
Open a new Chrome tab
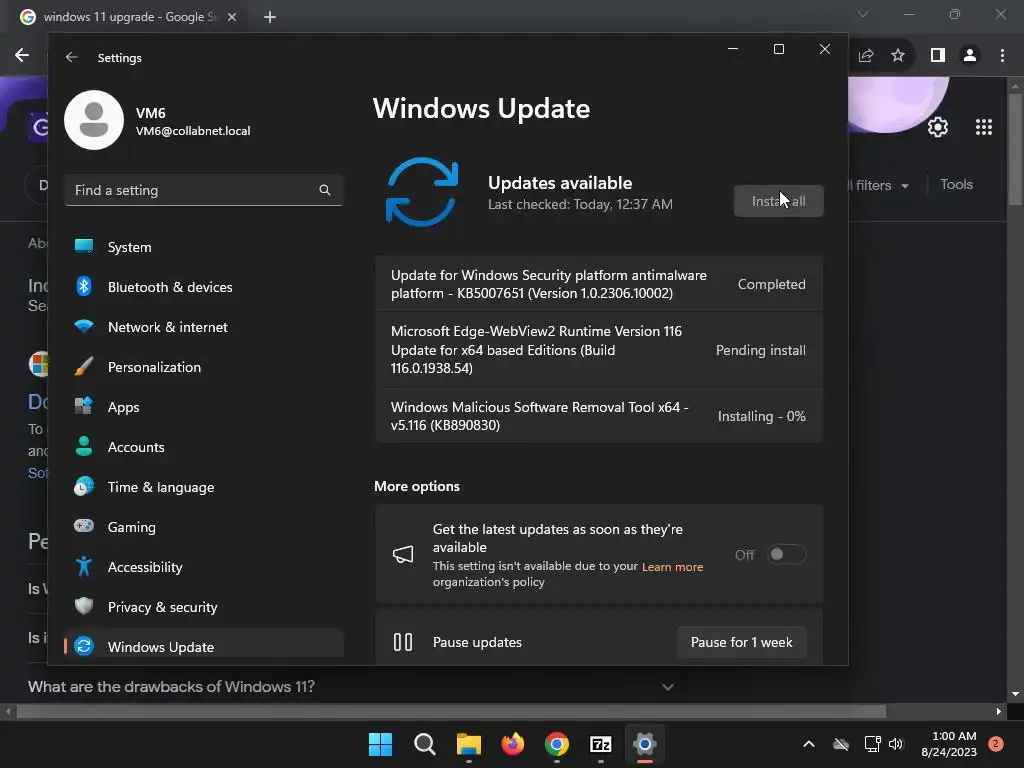pos(270,17)
